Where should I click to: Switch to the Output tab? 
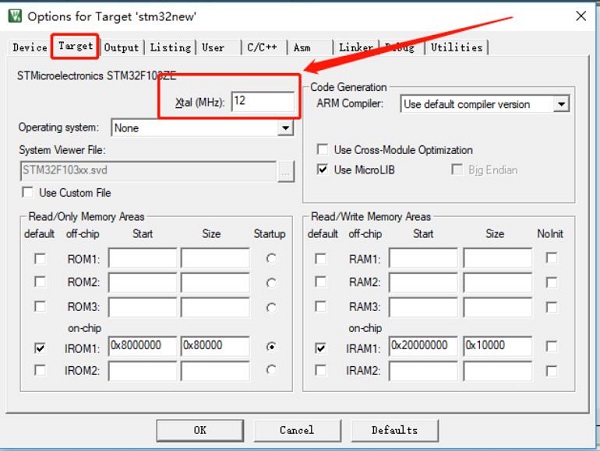tap(122, 47)
